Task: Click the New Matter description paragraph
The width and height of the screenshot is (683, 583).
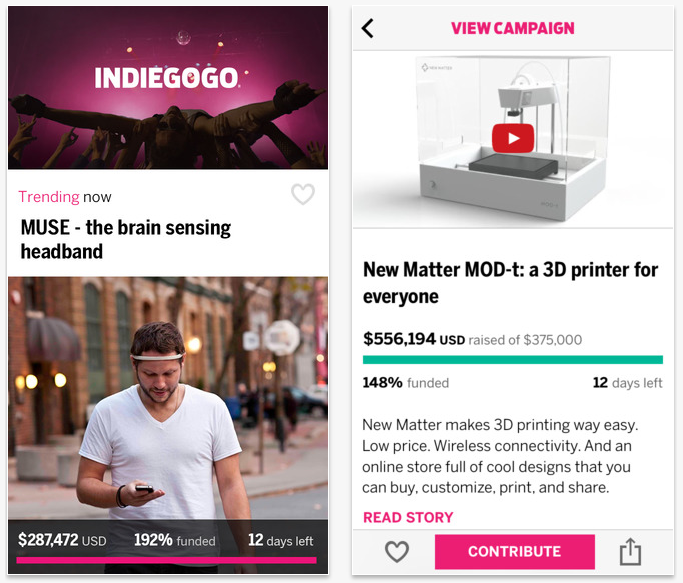Action: point(500,456)
